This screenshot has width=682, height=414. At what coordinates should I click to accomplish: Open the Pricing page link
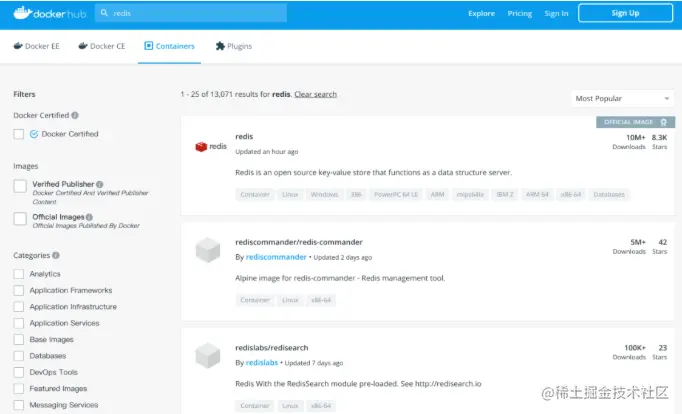coord(520,13)
